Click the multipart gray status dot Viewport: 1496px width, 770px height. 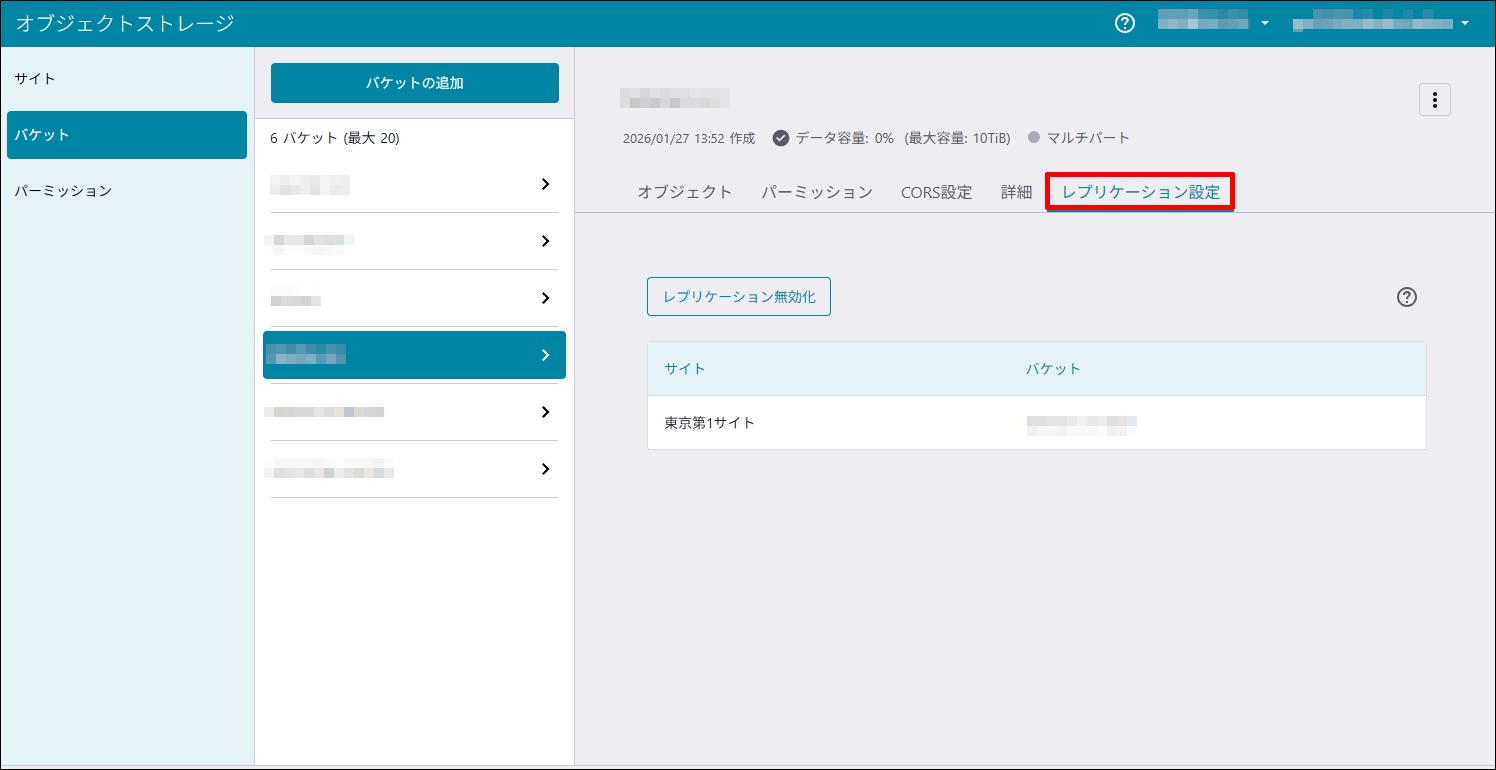(x=1034, y=138)
